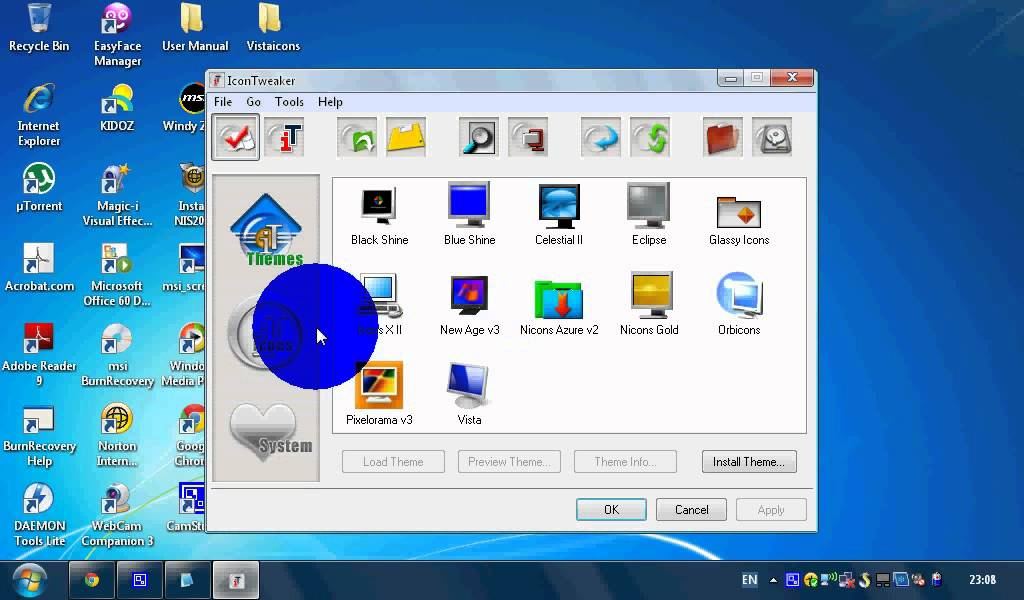This screenshot has height=600, width=1024.
Task: Click the msi BurnRecovery desktop icon
Action: (x=117, y=355)
